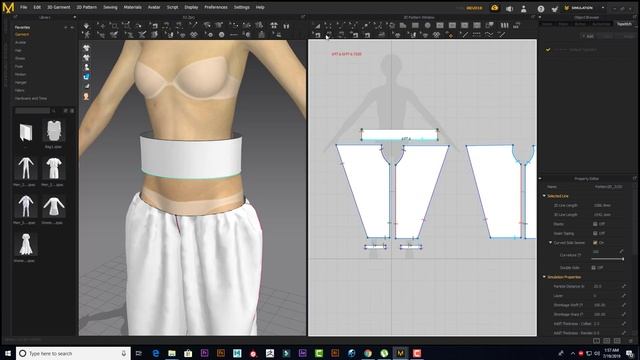Open the Help question-mark icon in top bar
This screenshot has height=360, width=640.
(541, 8)
